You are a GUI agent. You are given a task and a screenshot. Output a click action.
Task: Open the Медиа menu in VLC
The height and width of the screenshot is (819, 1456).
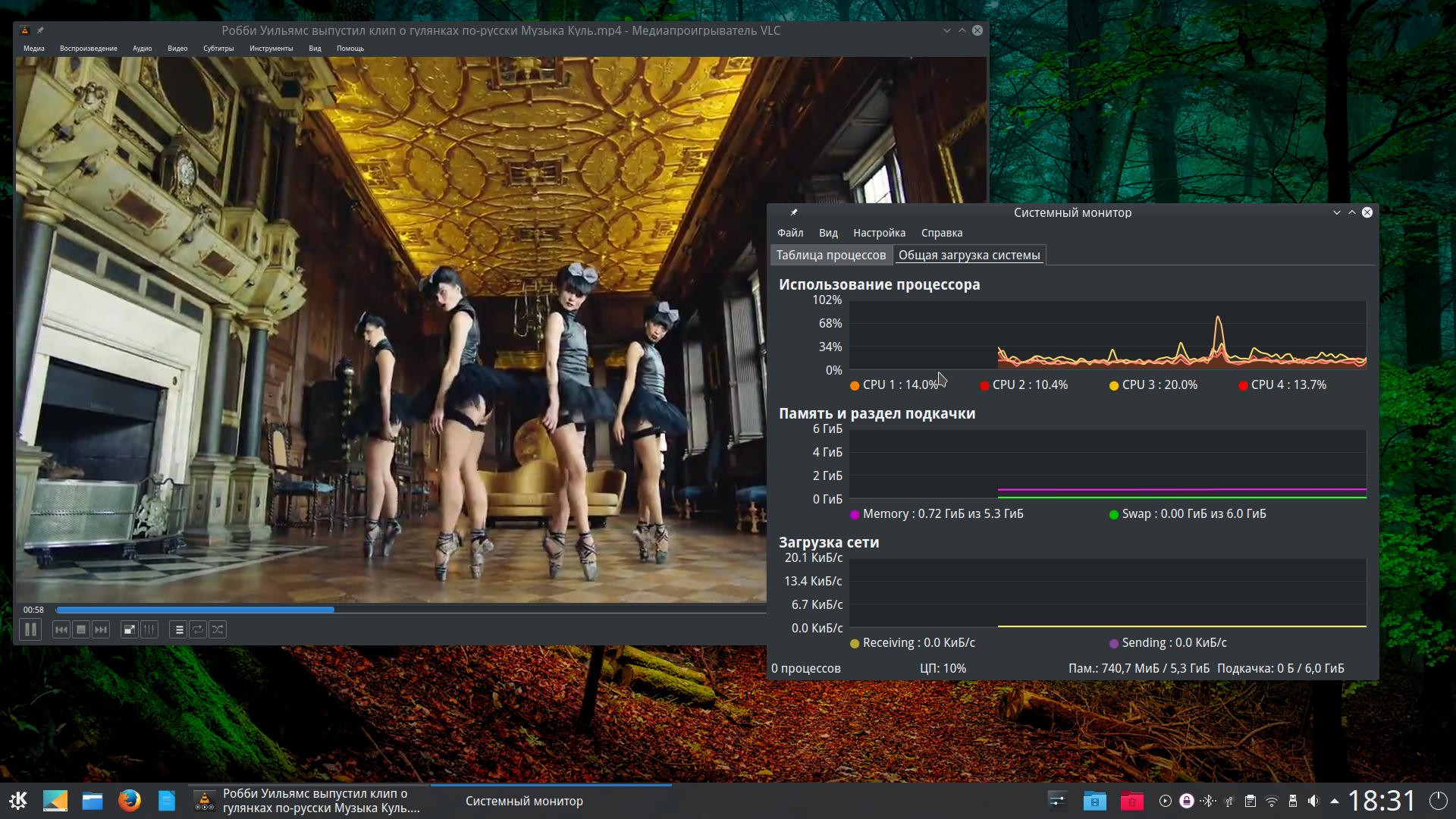pyautogui.click(x=33, y=49)
